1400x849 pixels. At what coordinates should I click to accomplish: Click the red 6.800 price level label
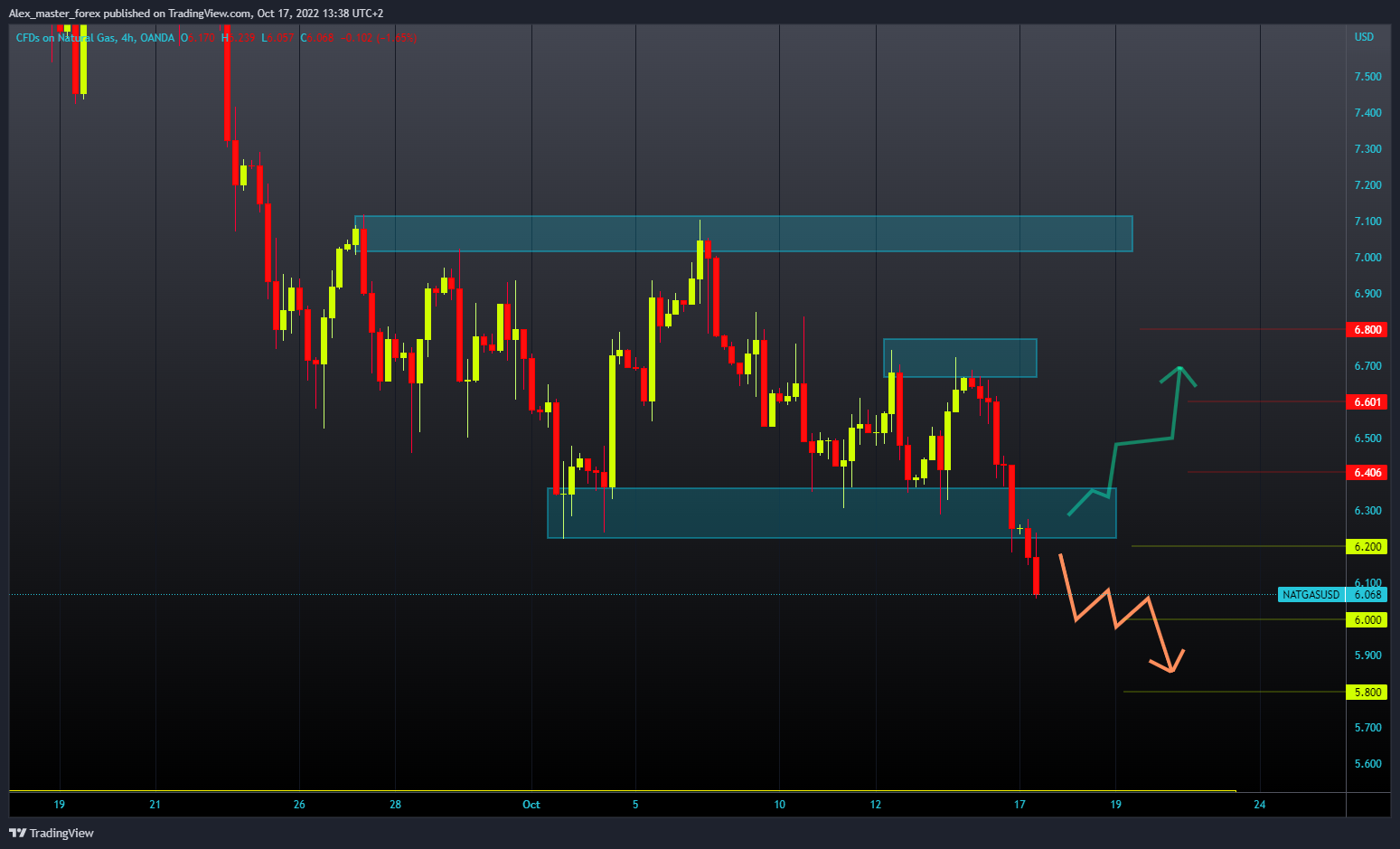click(1367, 330)
